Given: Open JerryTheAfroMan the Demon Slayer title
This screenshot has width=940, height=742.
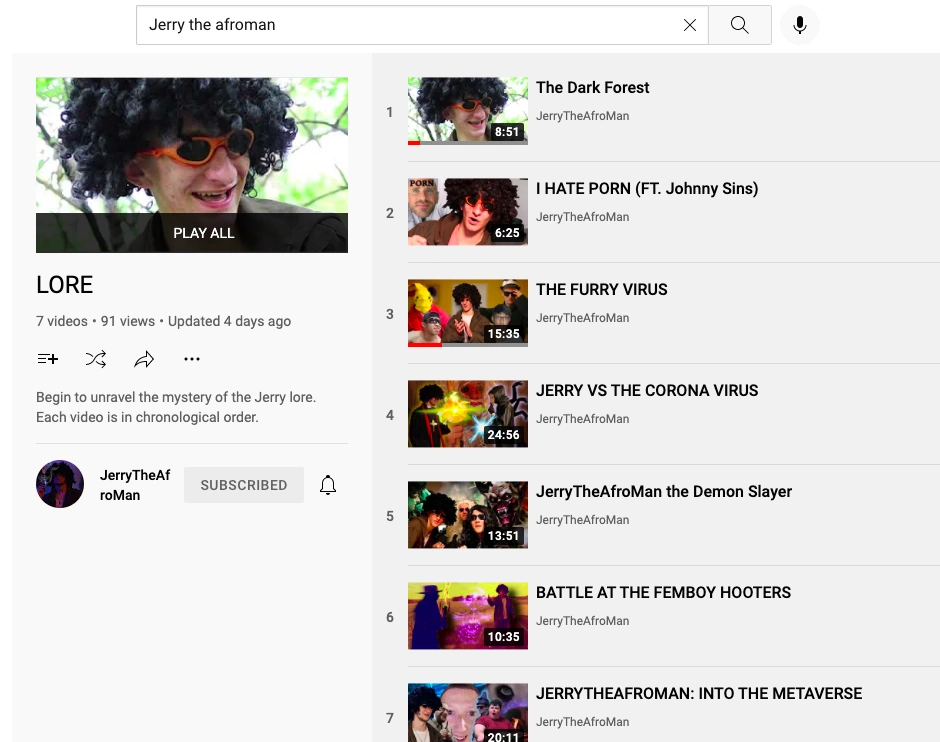Looking at the screenshot, I should (664, 491).
